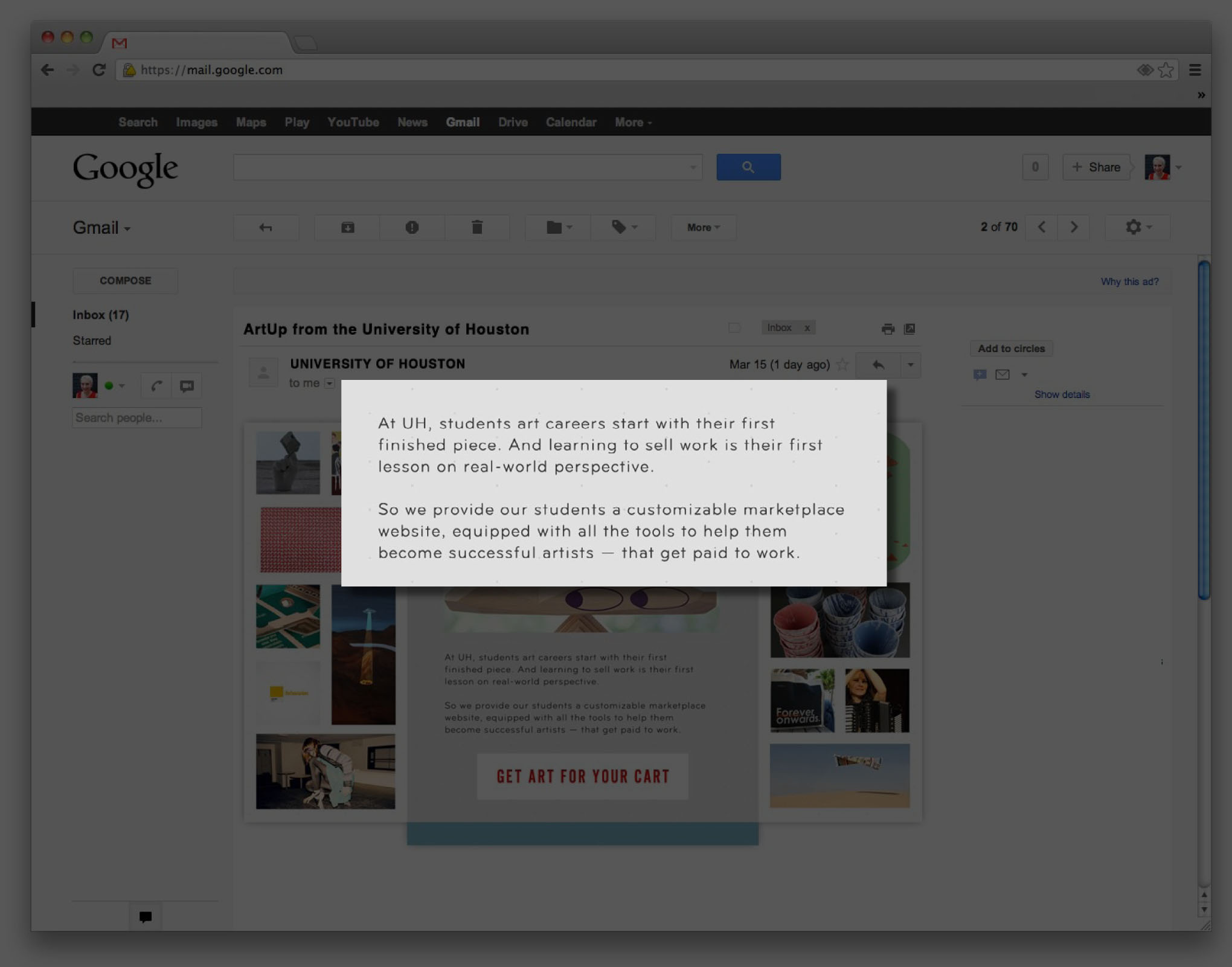The image size is (1232, 967).
Task: Delete the email with the trash icon
Action: 477,228
